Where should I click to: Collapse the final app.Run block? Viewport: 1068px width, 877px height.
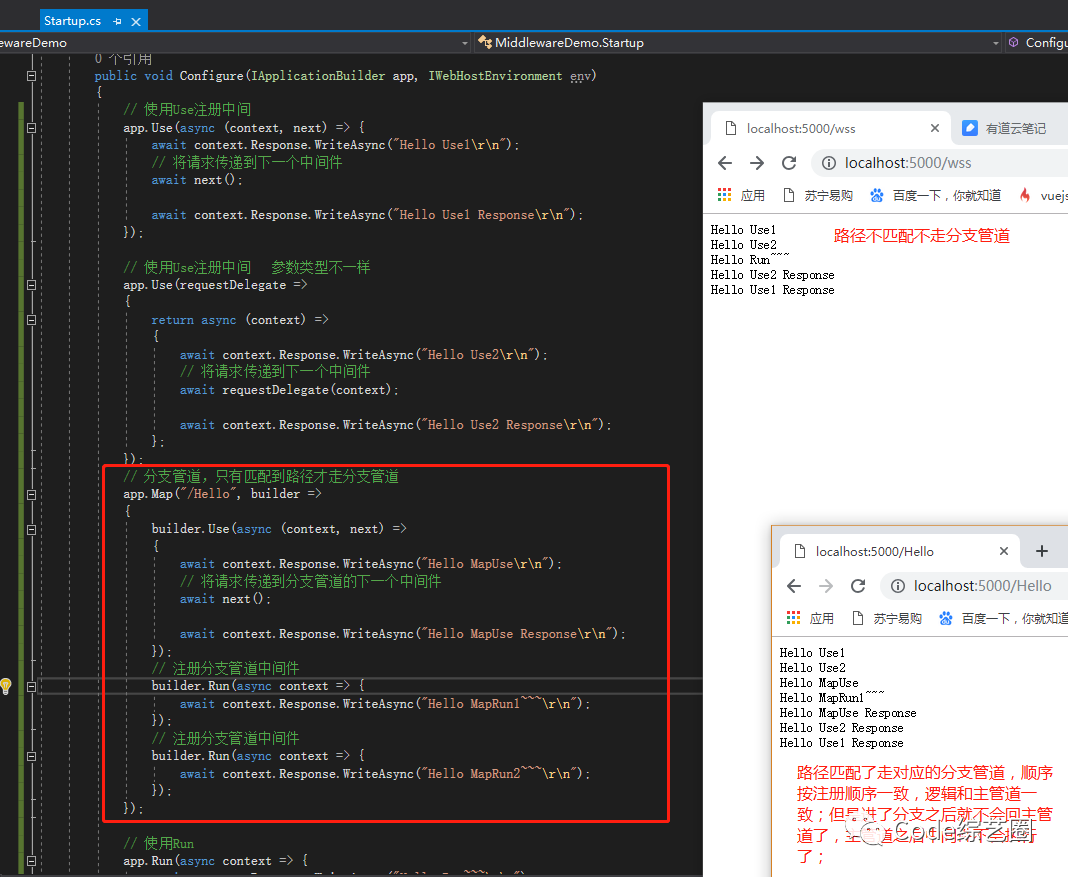(x=31, y=861)
